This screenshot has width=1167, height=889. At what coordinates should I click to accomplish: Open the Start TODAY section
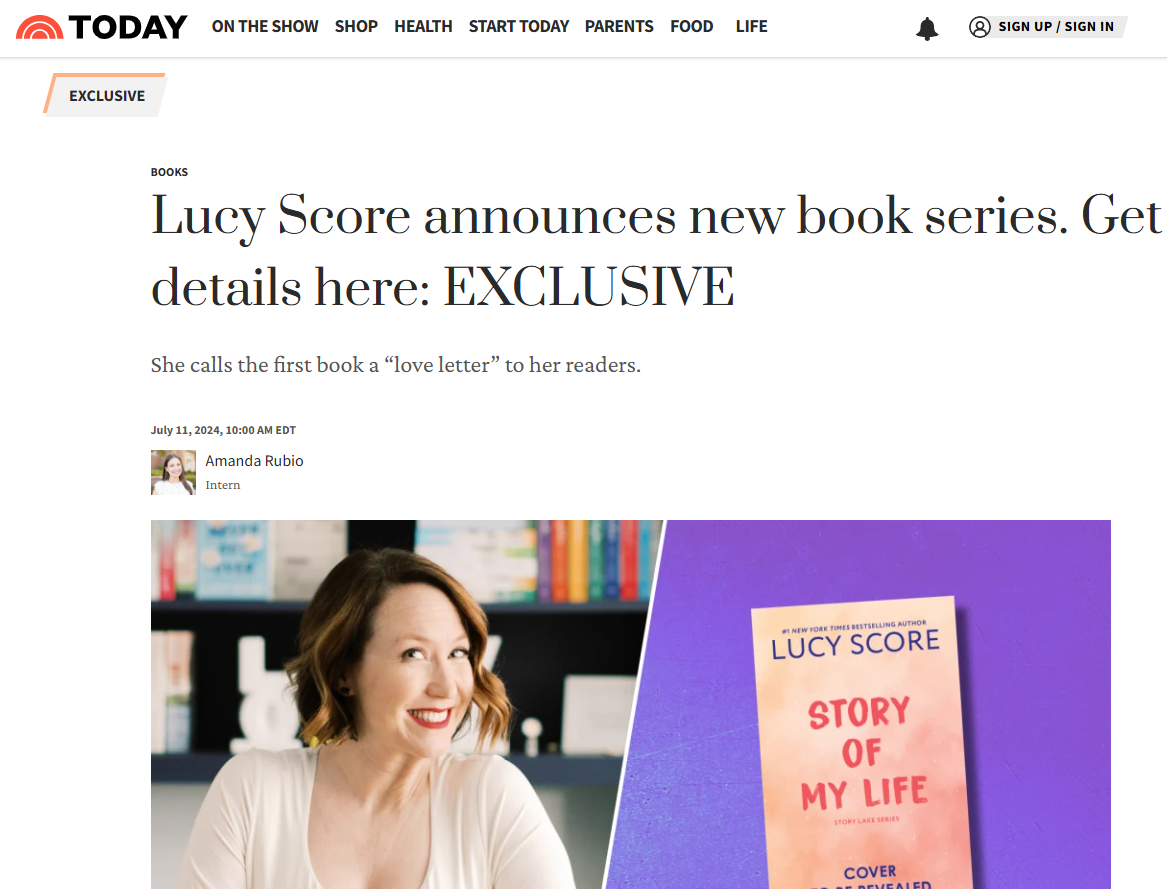click(519, 27)
